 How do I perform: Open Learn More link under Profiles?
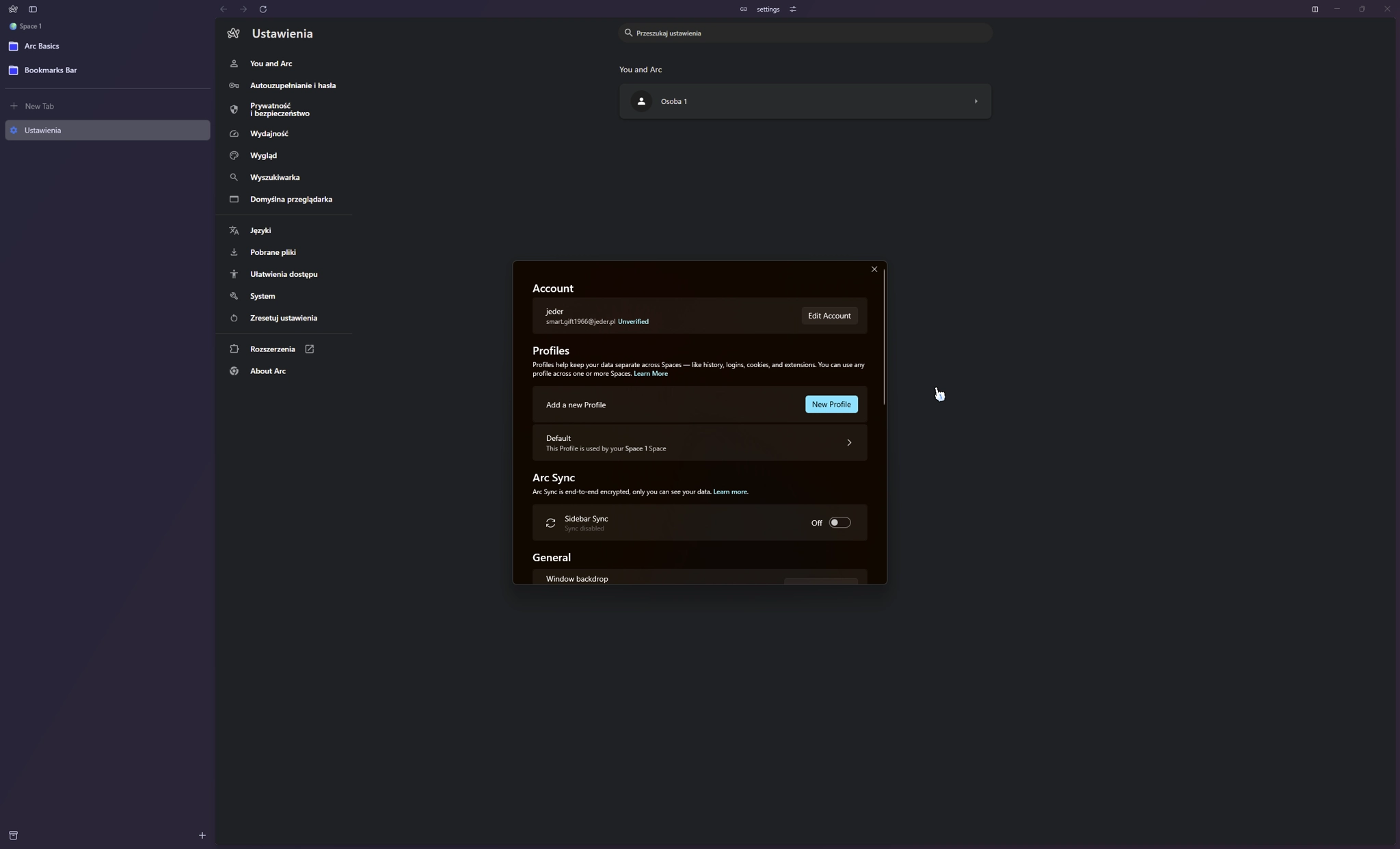pyautogui.click(x=650, y=374)
